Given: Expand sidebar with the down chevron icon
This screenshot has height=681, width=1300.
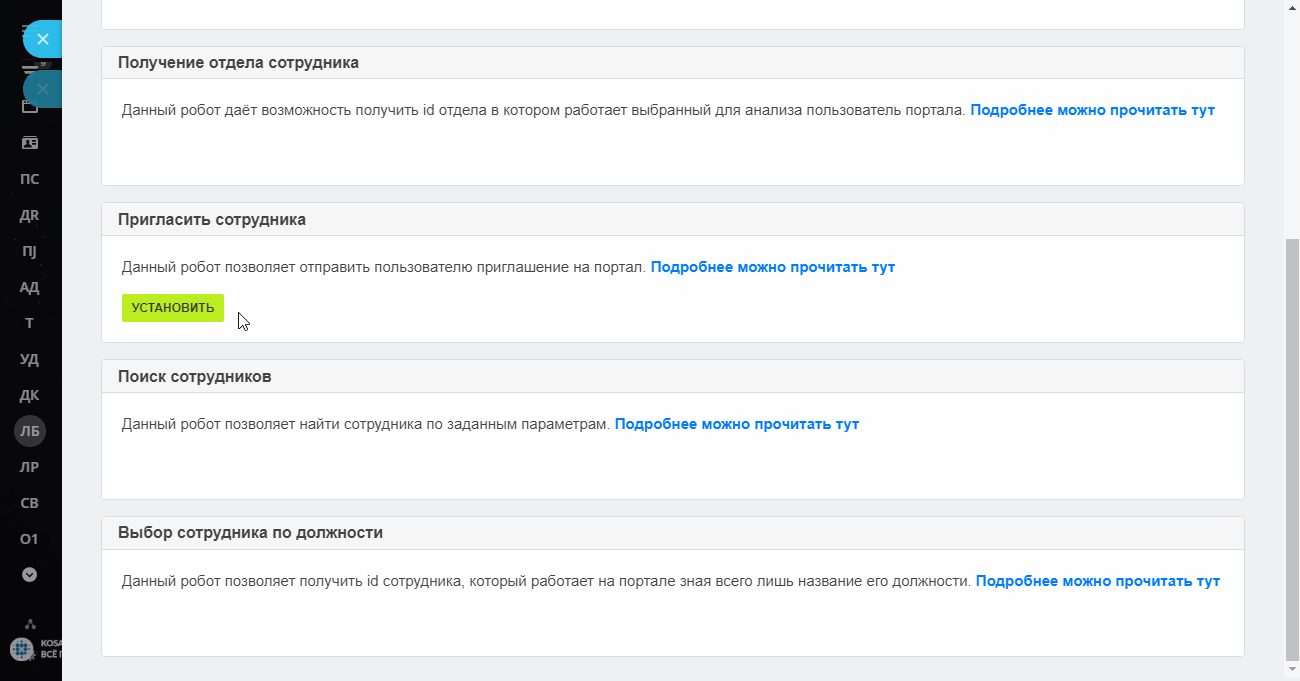Looking at the screenshot, I should click(30, 575).
